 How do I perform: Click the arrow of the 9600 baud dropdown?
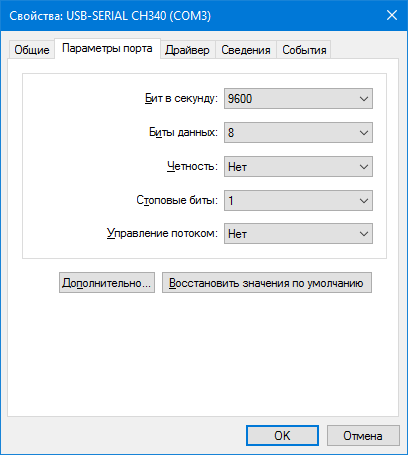click(x=364, y=99)
